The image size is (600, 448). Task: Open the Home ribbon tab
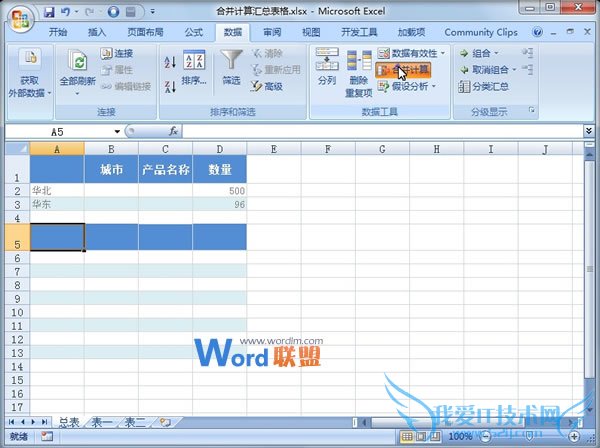[x=58, y=32]
